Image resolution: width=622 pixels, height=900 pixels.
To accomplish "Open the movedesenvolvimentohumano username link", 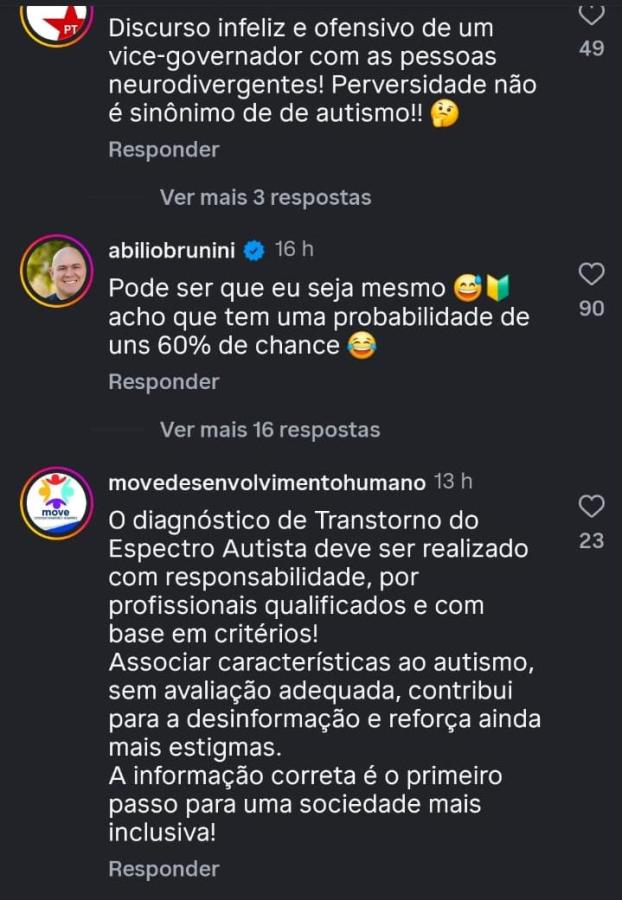I will tap(267, 482).
